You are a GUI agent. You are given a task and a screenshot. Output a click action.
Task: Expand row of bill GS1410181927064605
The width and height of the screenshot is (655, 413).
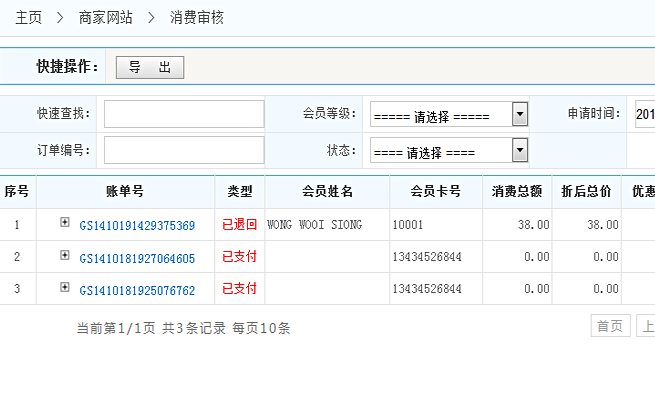click(x=65, y=256)
